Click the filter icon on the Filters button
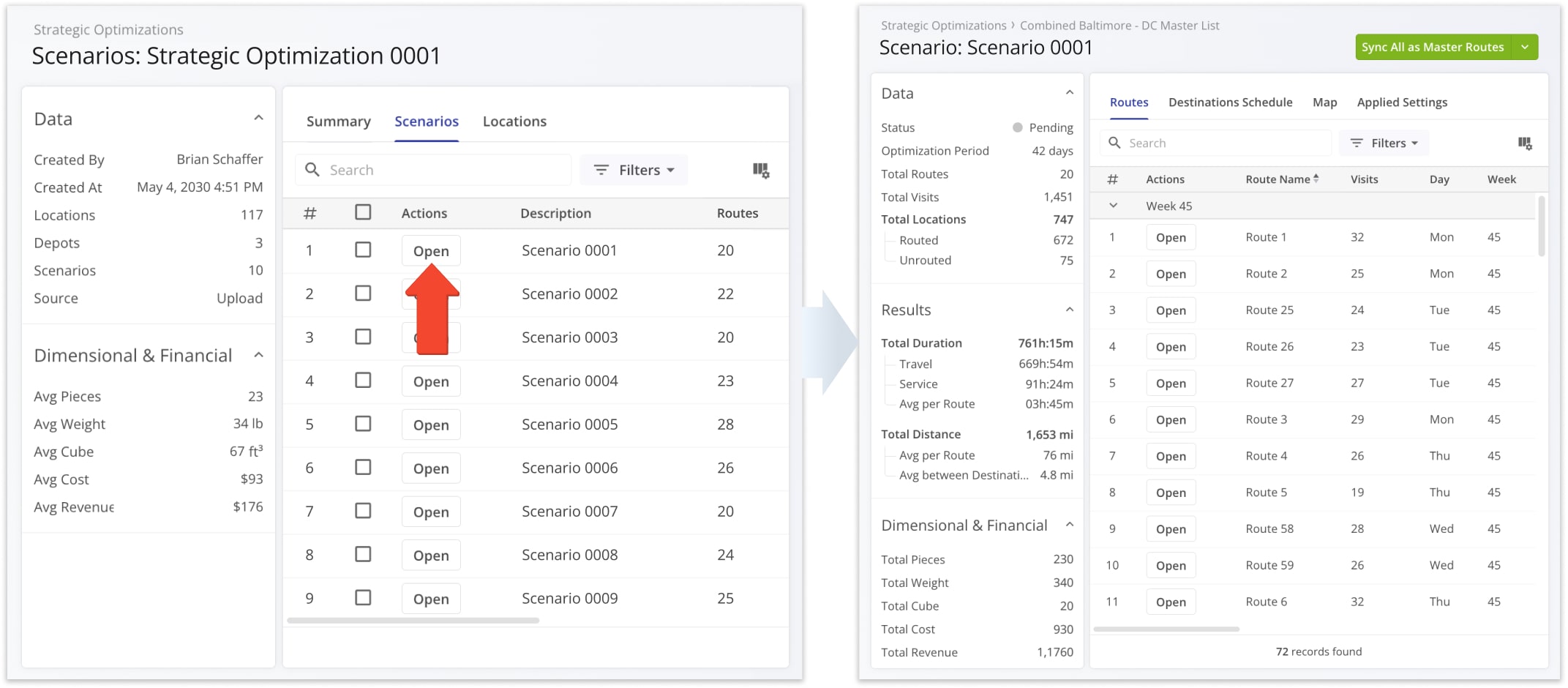This screenshot has width=1568, height=688. point(601,170)
